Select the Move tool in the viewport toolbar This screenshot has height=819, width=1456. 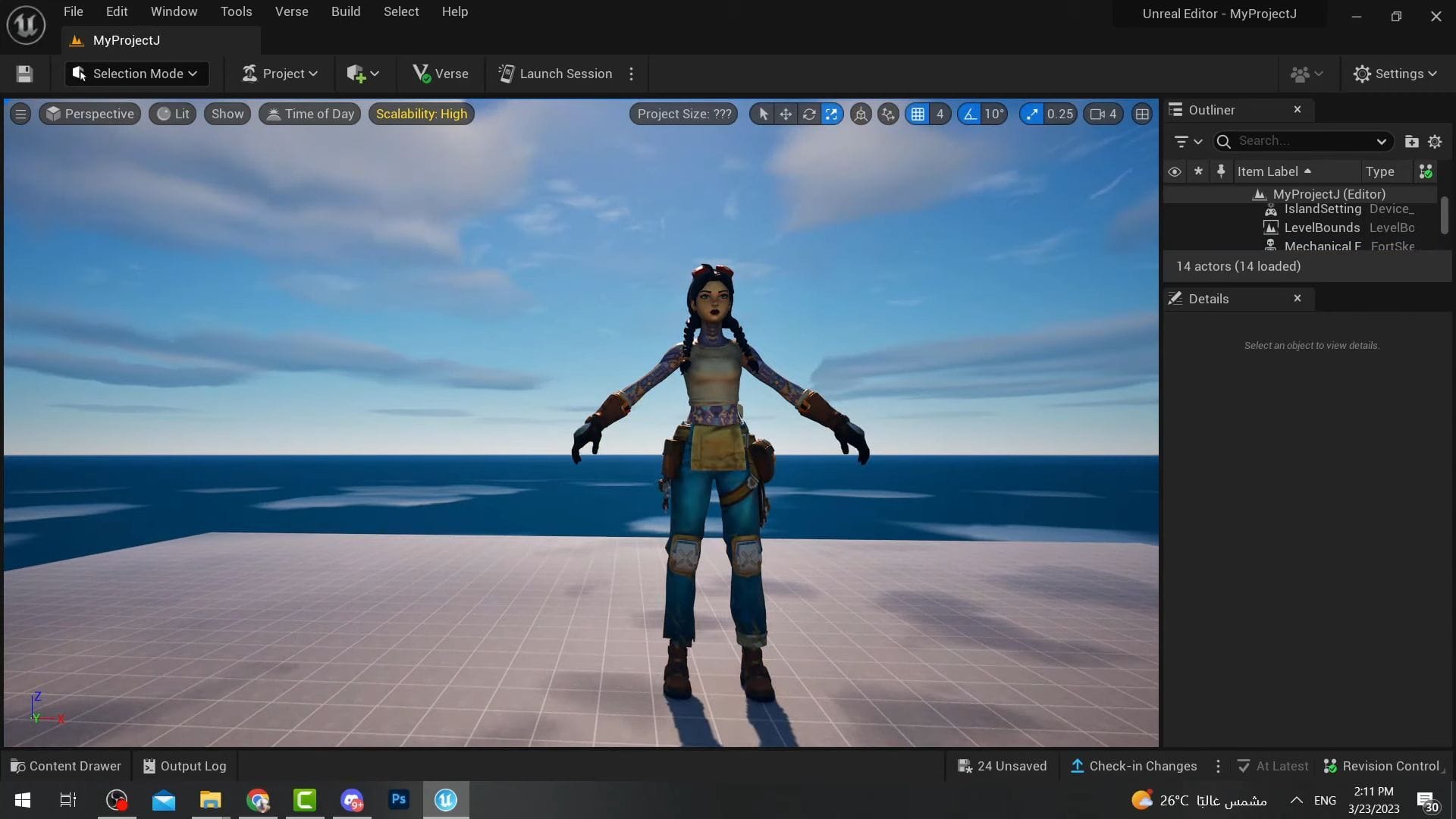(x=785, y=114)
